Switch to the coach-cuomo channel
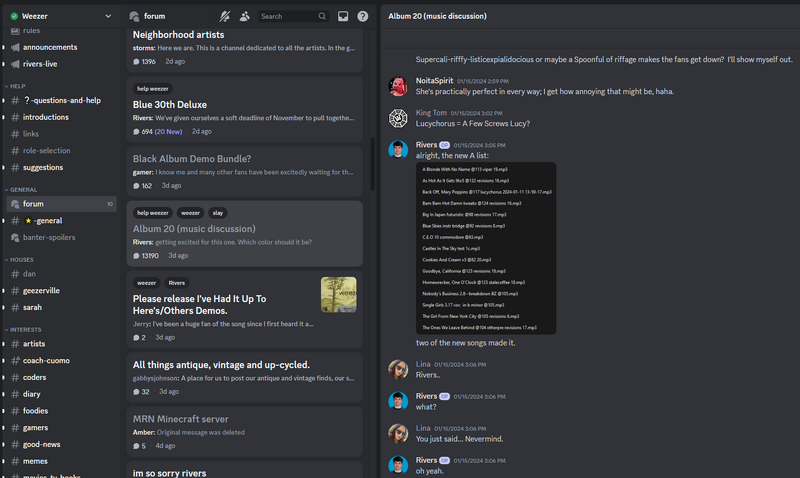Viewport: 800px width, 478px height. click(46, 360)
